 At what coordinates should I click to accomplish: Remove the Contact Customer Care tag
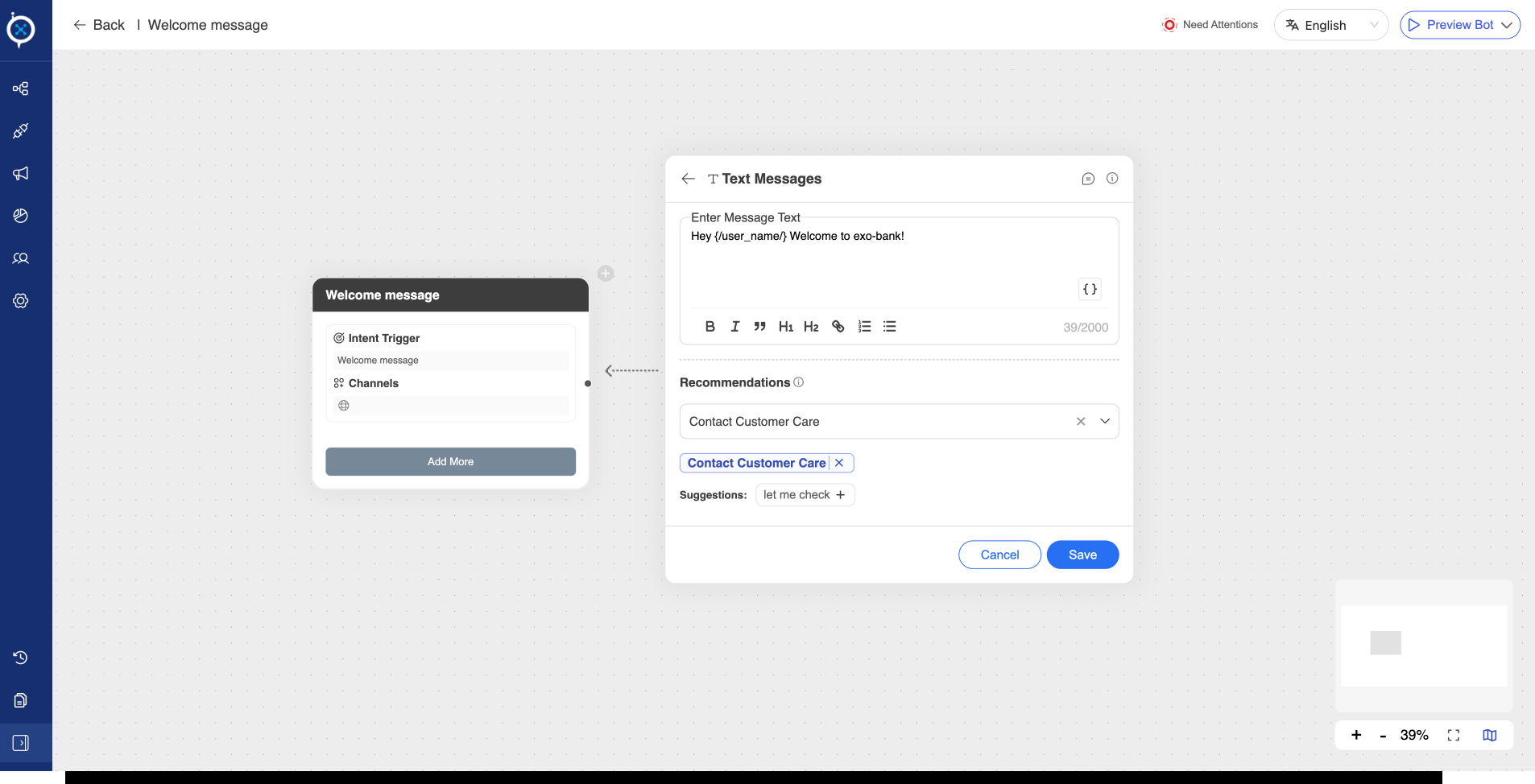[x=839, y=463]
